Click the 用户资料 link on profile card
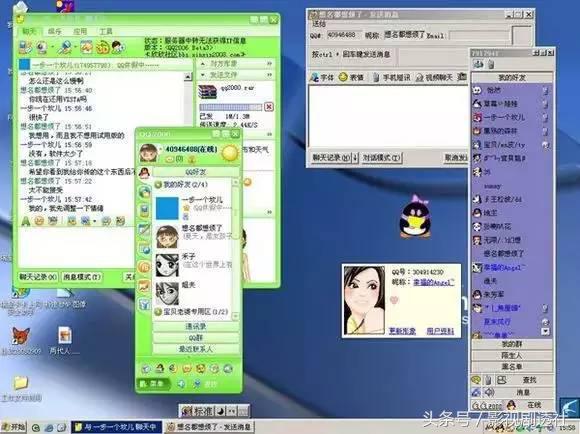Screen dimensions: 580x434 (x=440, y=331)
